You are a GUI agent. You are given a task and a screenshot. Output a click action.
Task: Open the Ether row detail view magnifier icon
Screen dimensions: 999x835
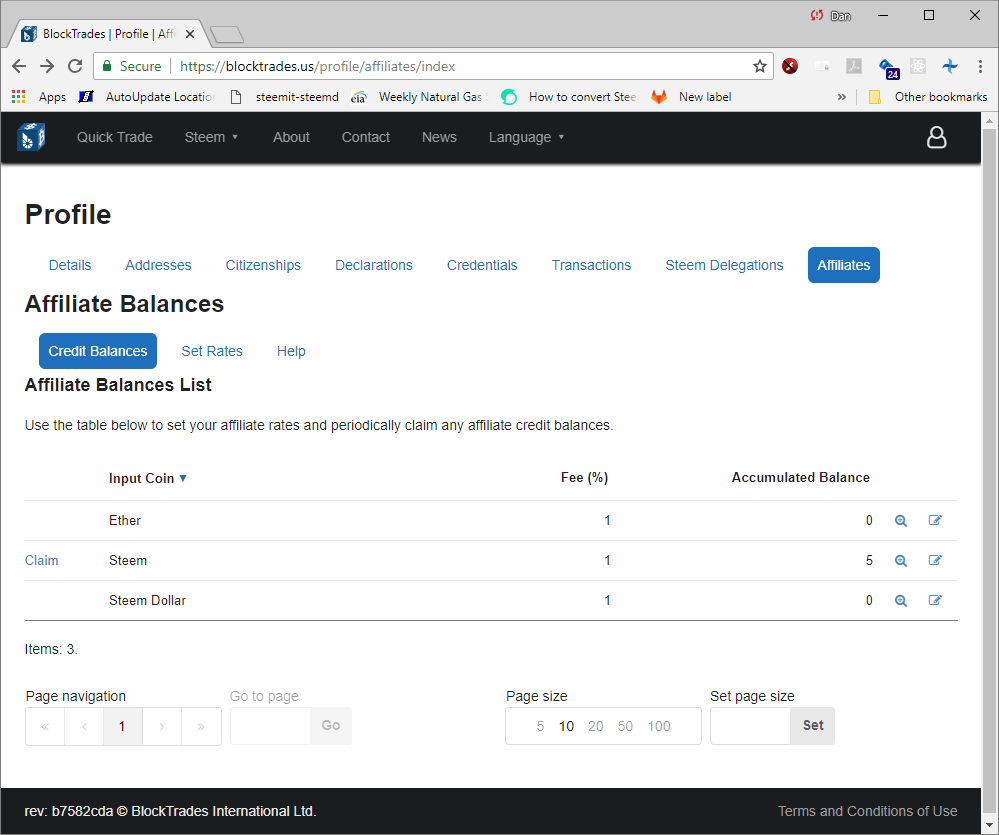coord(901,520)
